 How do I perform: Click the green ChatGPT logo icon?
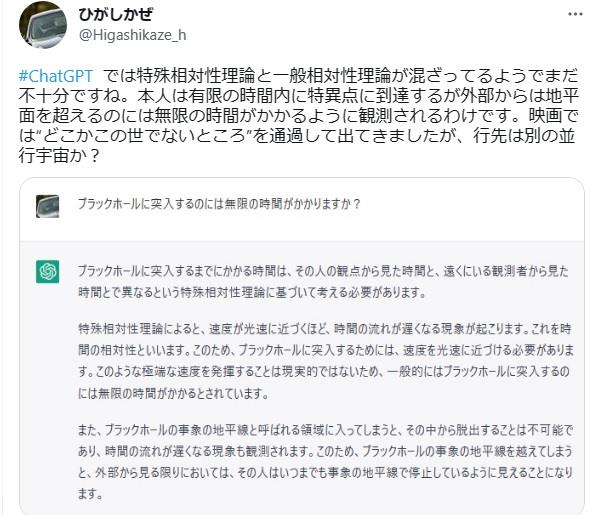click(x=47, y=271)
